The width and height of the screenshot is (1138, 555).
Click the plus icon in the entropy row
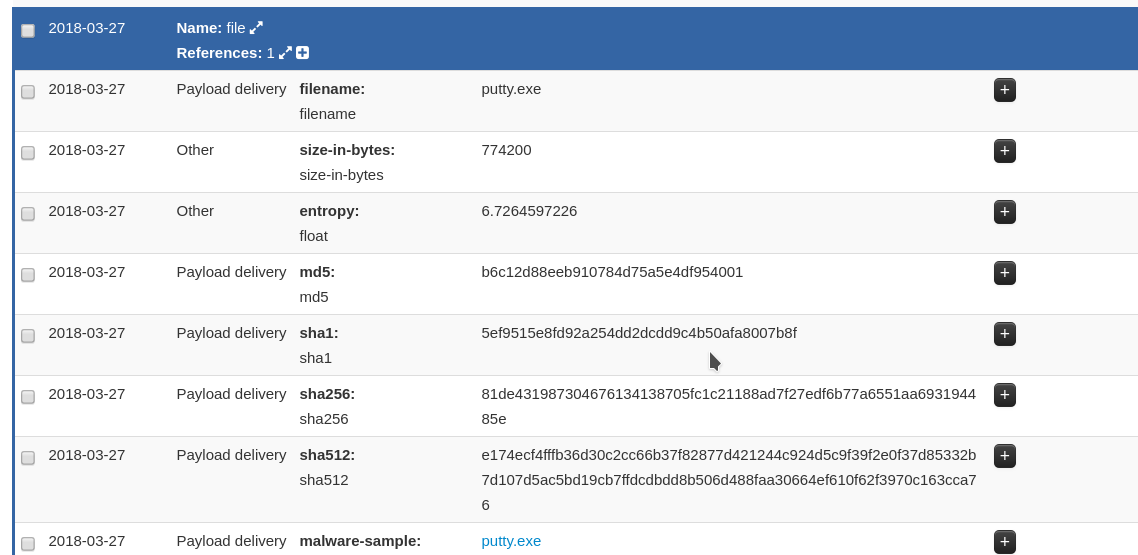[x=1004, y=212]
